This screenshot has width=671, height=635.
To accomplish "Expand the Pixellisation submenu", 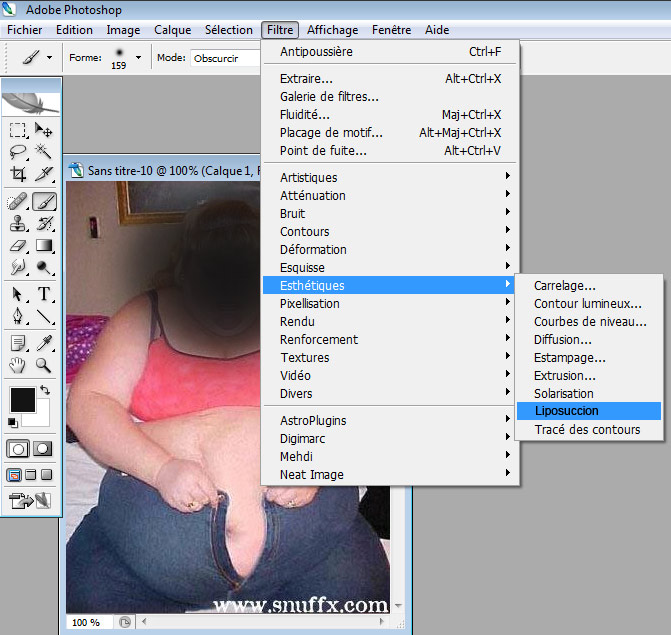I will point(389,303).
